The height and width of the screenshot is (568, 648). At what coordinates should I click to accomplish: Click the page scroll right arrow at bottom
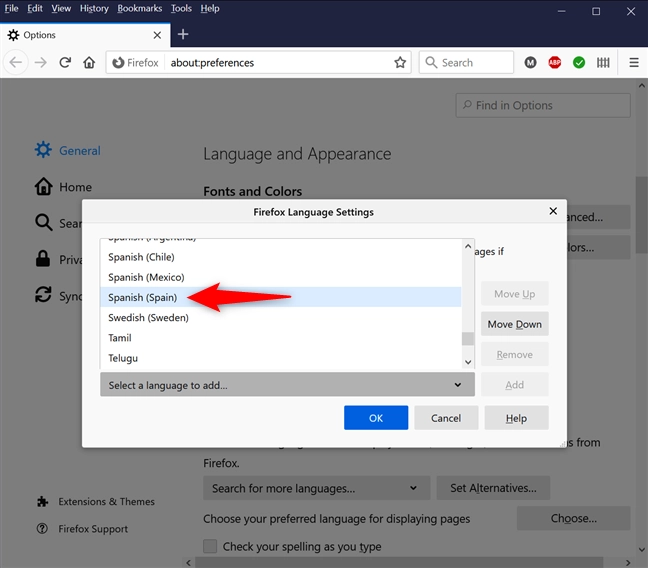point(628,563)
